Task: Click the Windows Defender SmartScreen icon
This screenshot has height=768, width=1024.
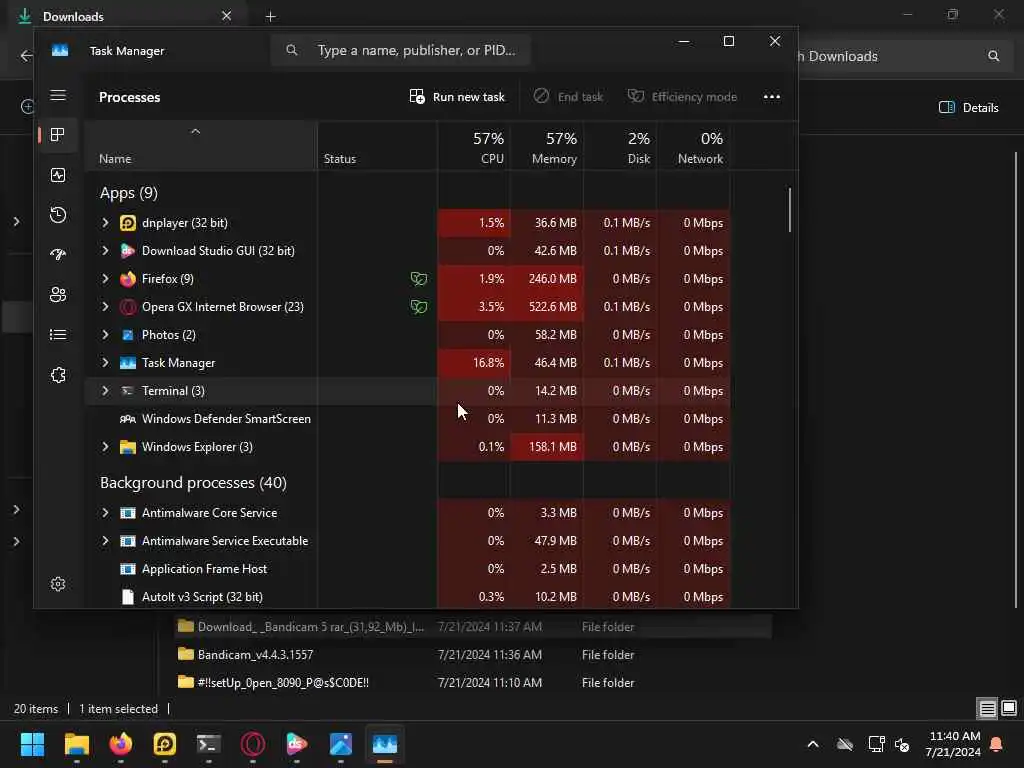Action: pos(128,419)
